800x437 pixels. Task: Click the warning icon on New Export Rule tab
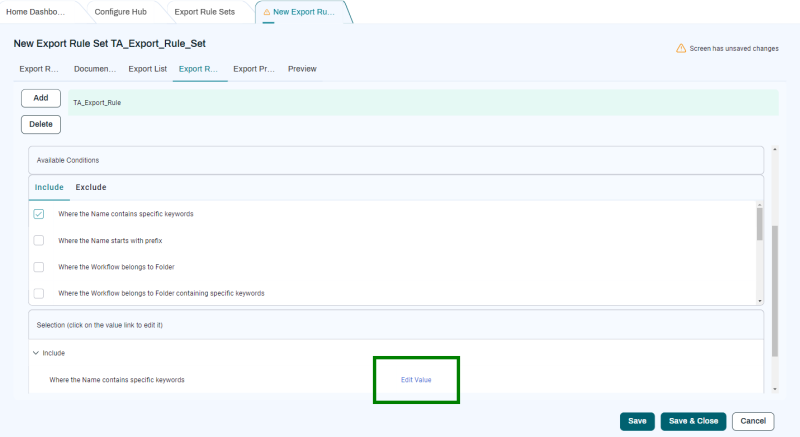267,12
